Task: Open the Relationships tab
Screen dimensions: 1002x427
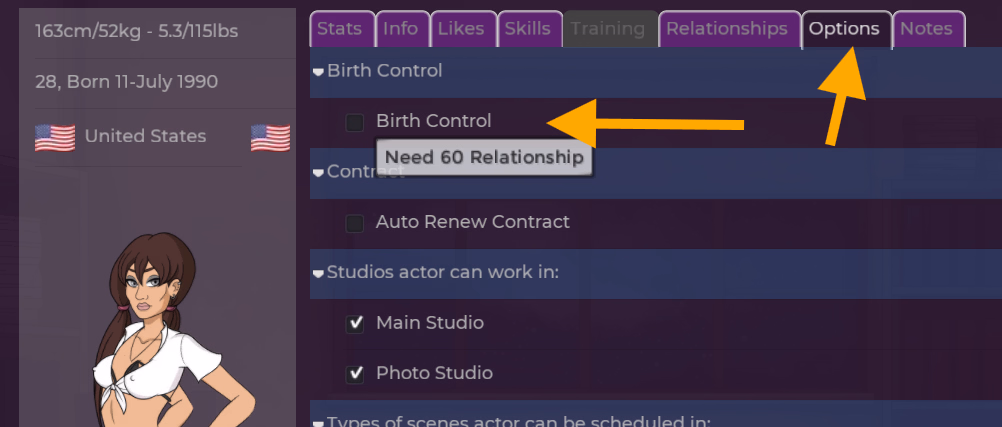Action: (x=727, y=29)
